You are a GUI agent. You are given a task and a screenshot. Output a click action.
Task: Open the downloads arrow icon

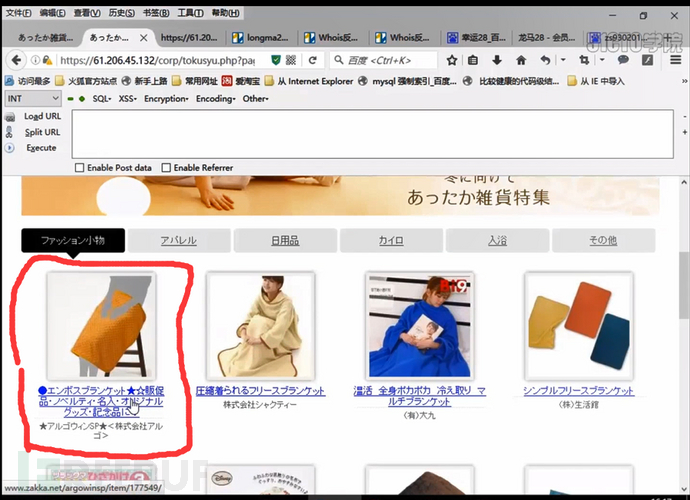click(497, 60)
